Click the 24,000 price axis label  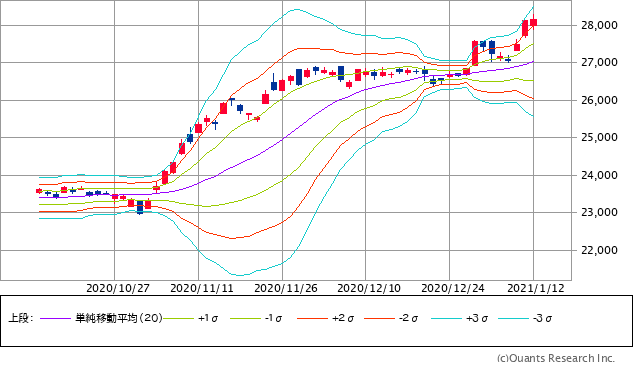[x=599, y=175]
